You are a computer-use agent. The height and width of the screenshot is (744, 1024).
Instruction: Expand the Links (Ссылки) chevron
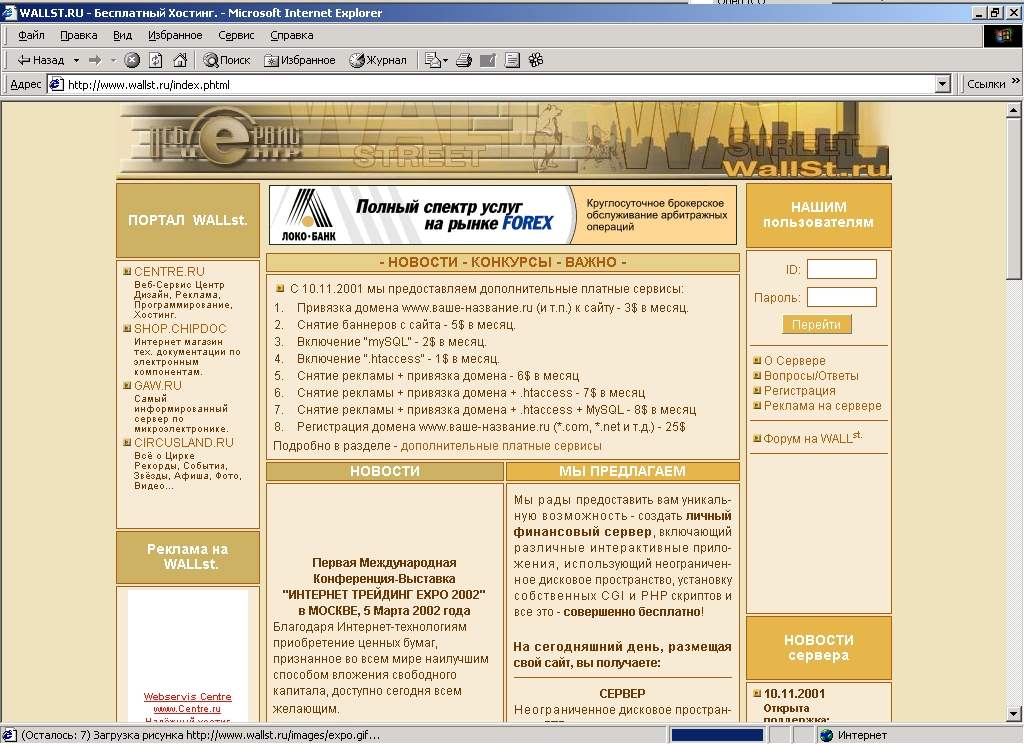click(x=1015, y=81)
